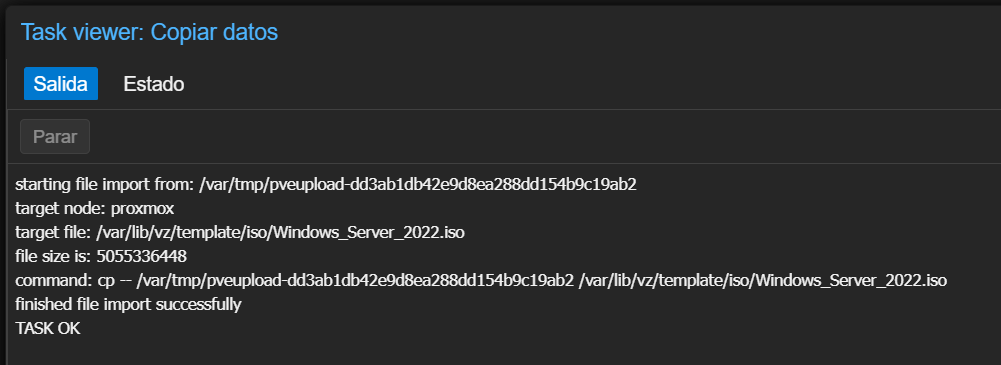Image resolution: width=1001 pixels, height=365 pixels.
Task: Select the 'command: cp' log line
Action: (481, 281)
